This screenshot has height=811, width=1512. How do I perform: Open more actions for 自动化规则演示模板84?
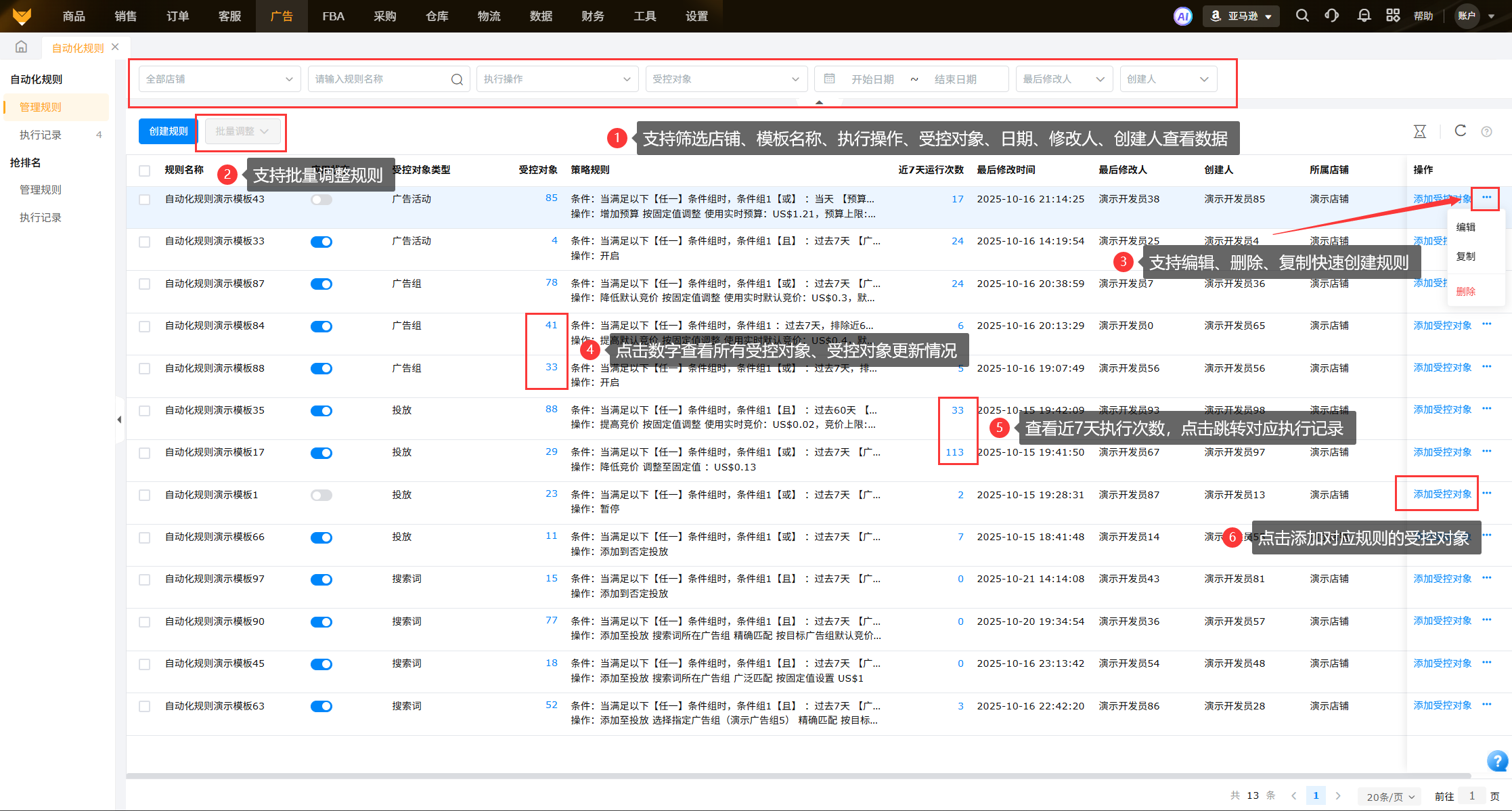pos(1486,324)
